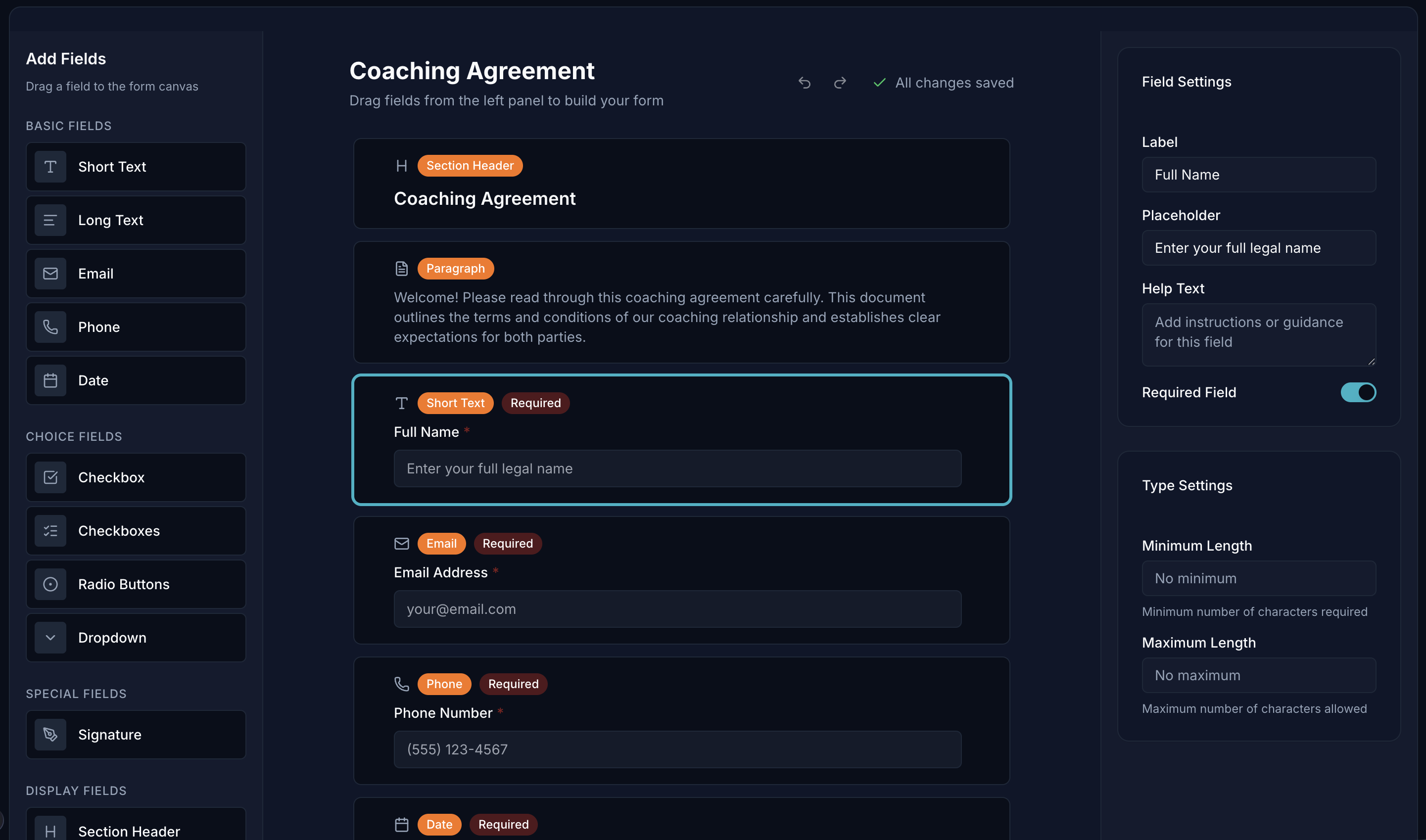Click the undo arrow icon
Screen dimensions: 1426x840
(x=805, y=83)
